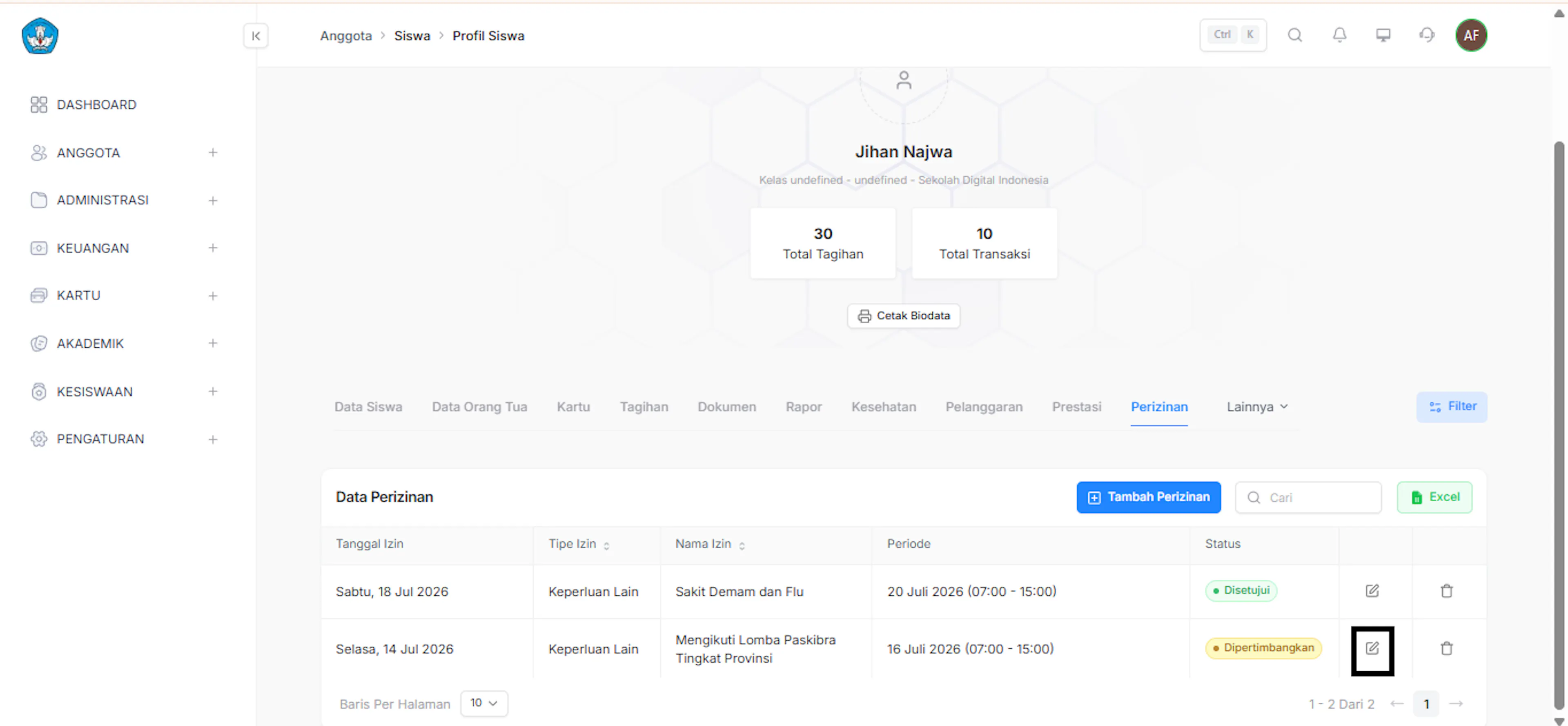Click the Jihan Najwa student name
Viewport: 1568px width, 726px height.
tap(903, 152)
